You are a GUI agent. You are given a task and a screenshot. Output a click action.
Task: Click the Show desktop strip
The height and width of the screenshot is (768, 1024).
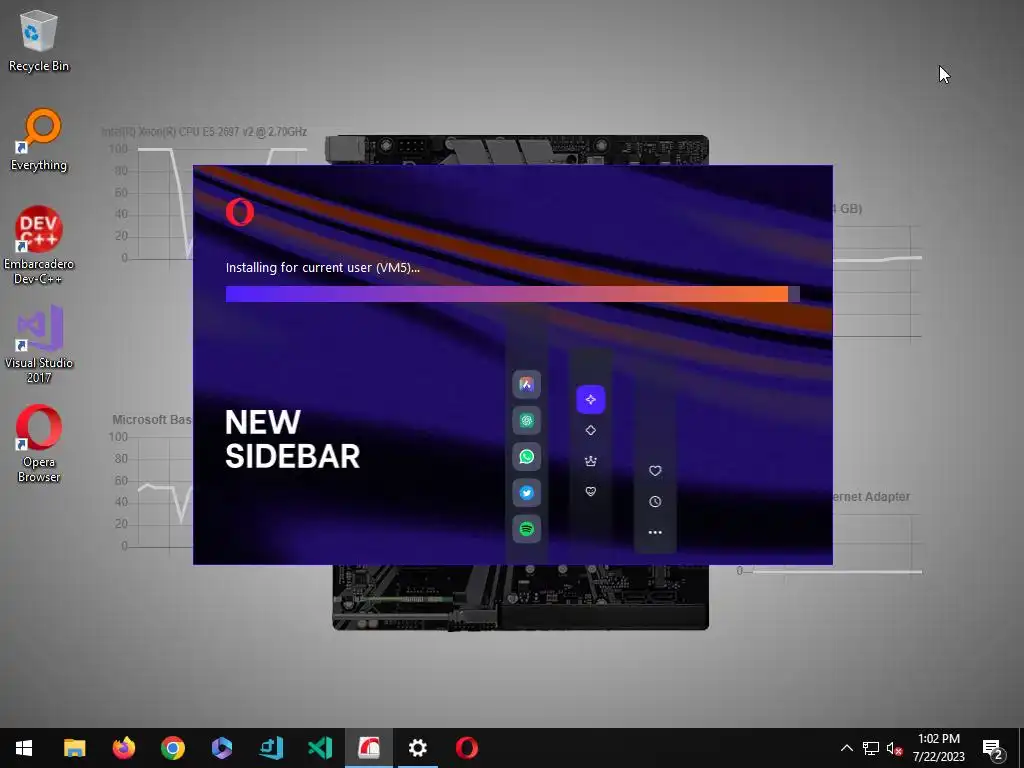click(x=1021, y=748)
